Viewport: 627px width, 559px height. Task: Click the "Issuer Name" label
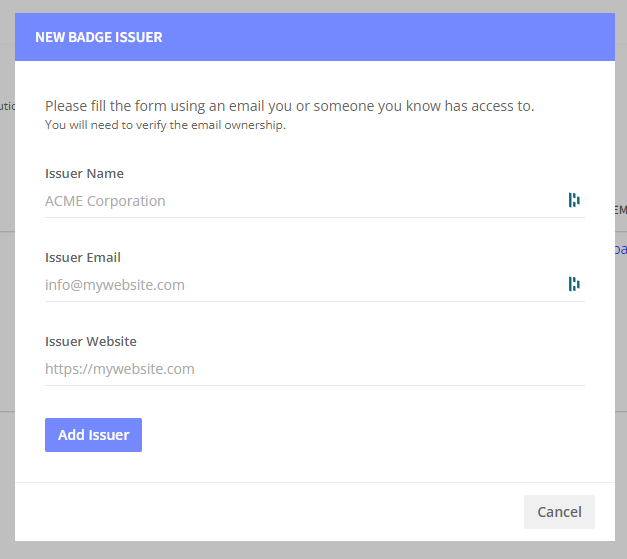coord(84,173)
